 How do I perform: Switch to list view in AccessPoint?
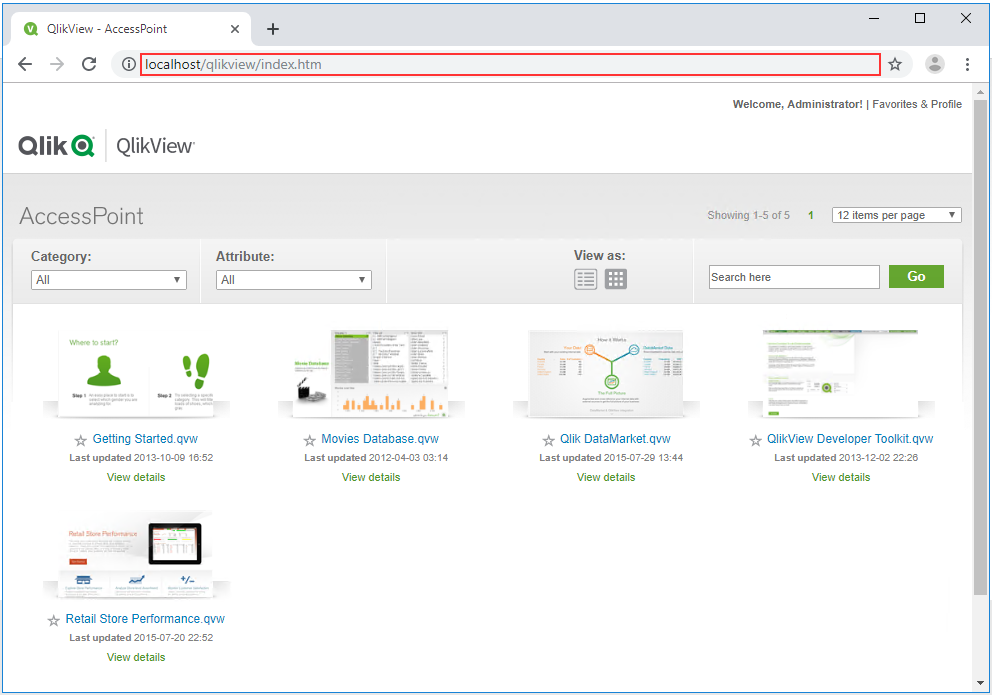pos(586,278)
